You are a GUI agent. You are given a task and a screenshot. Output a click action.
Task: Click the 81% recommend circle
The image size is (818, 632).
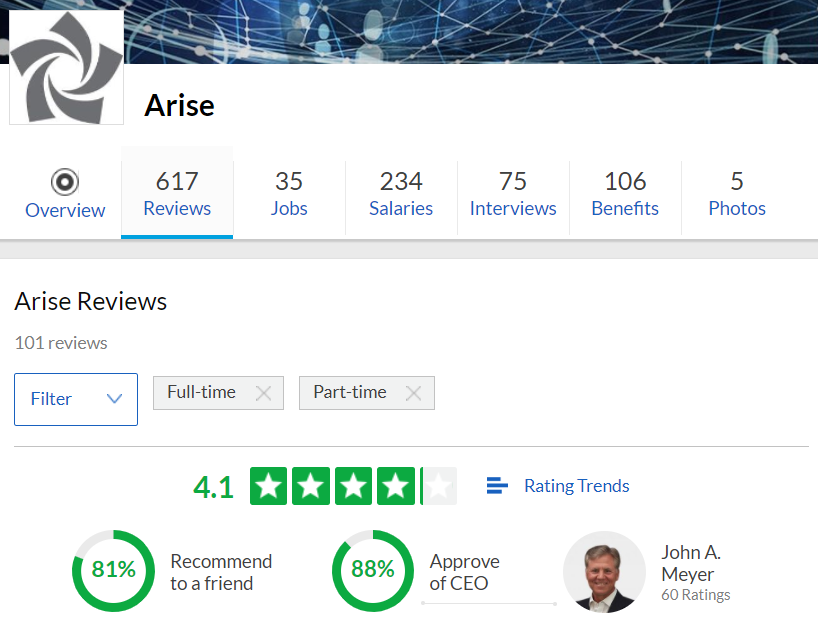(x=113, y=570)
